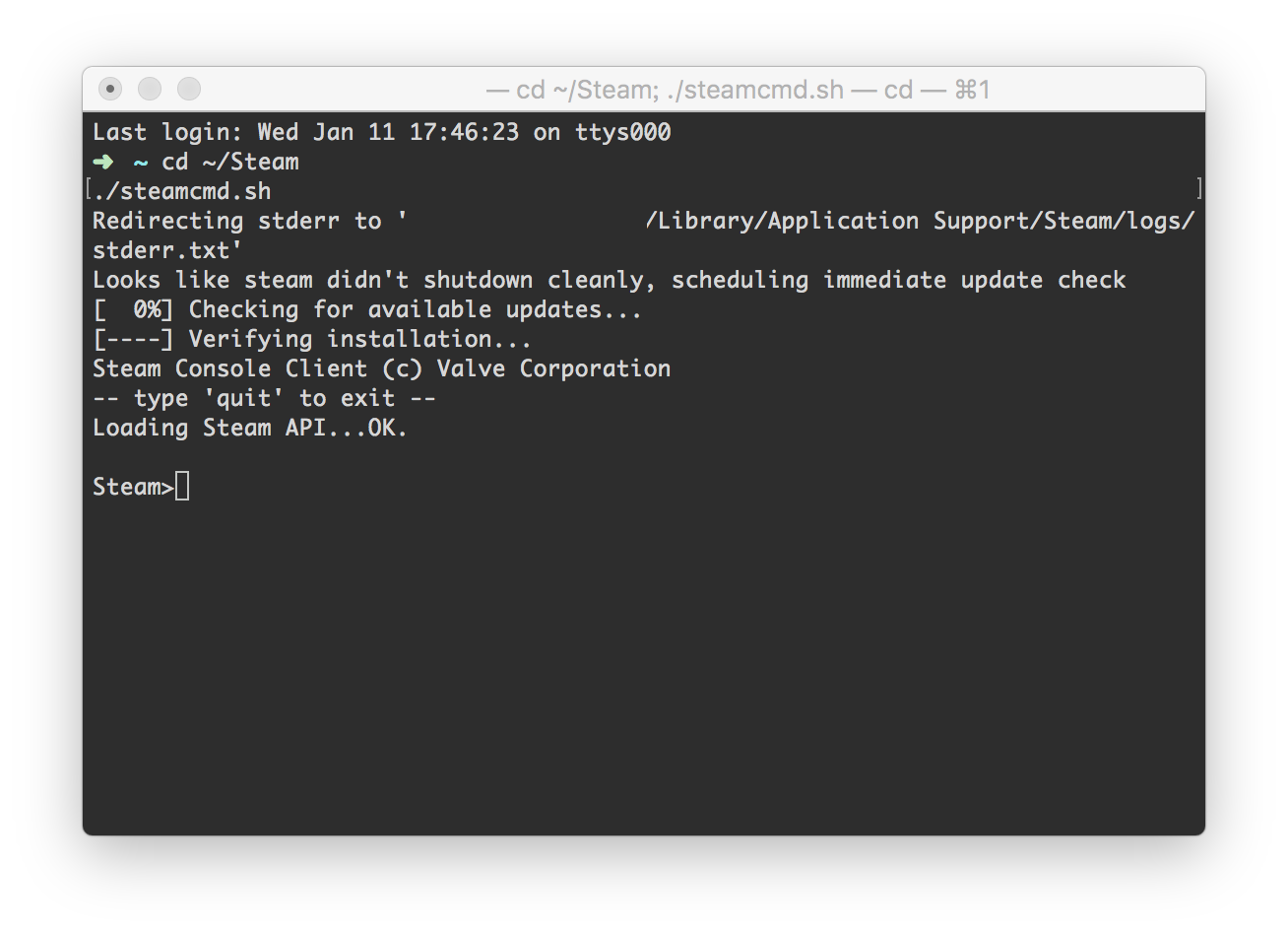
Task: Click the right bracket mark at the window edge
Action: pyautogui.click(x=1198, y=188)
